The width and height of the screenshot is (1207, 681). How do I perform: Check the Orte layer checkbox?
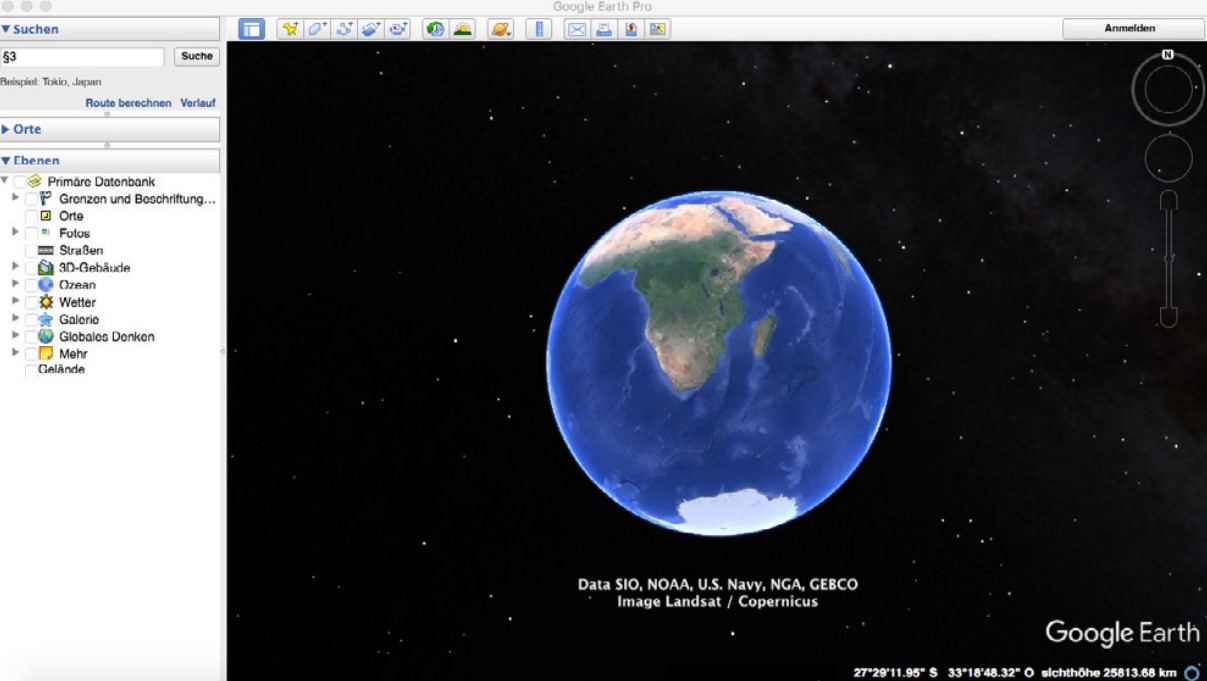[31, 216]
